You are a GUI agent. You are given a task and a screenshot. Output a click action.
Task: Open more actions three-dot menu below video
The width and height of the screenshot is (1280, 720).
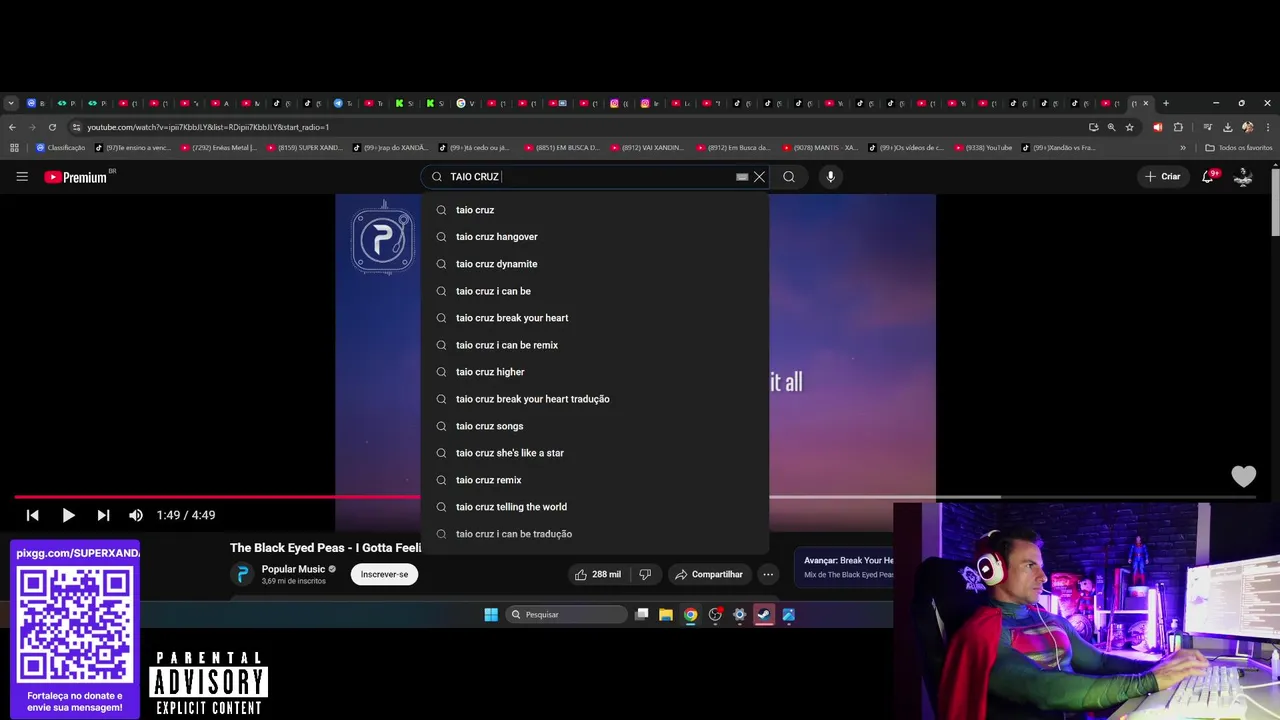point(768,574)
